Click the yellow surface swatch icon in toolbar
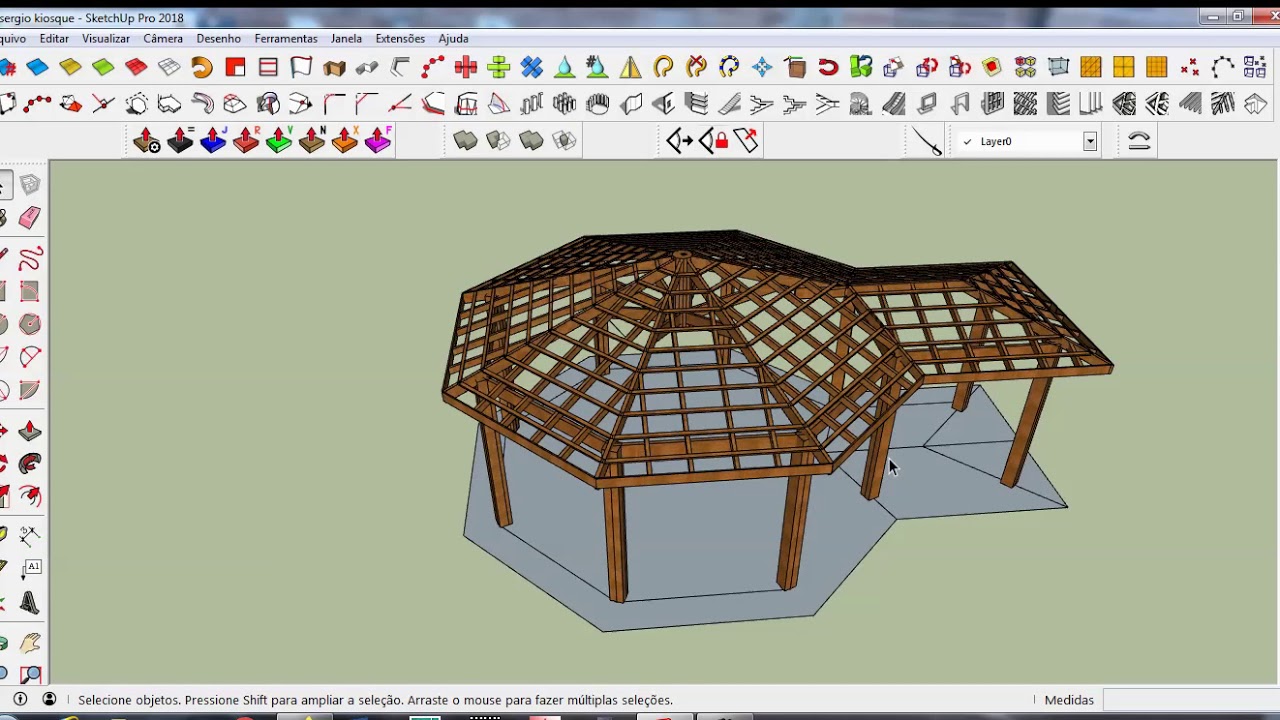The width and height of the screenshot is (1280, 720). [70, 67]
